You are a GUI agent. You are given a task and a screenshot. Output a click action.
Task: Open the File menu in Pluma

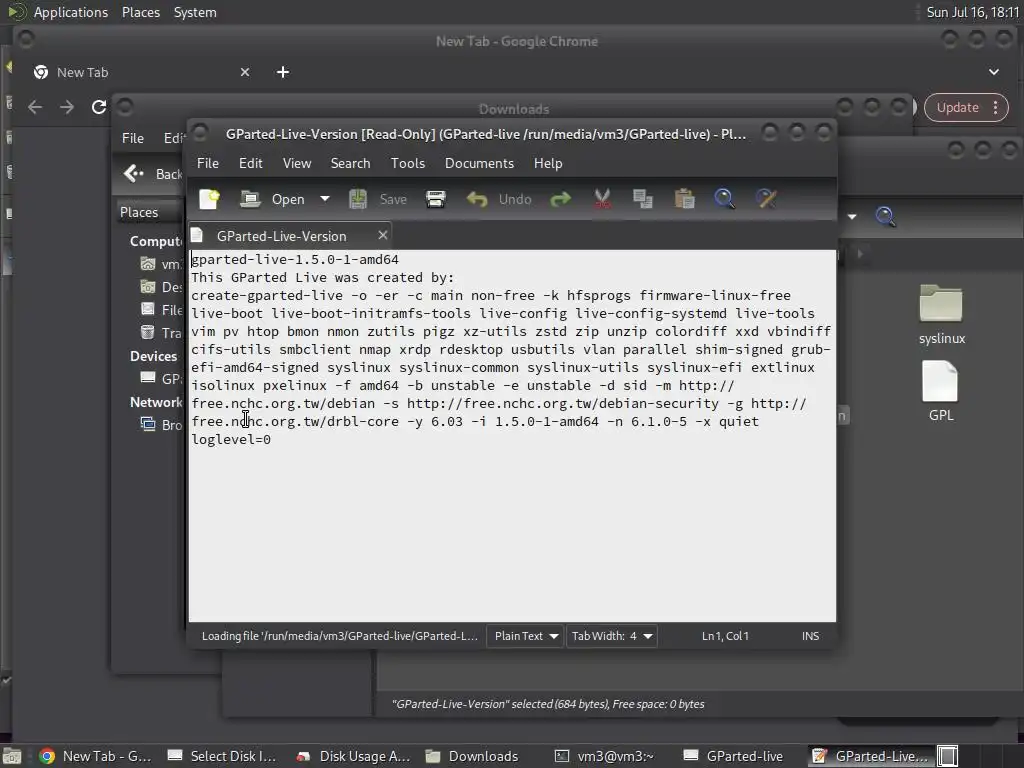pyautogui.click(x=208, y=163)
